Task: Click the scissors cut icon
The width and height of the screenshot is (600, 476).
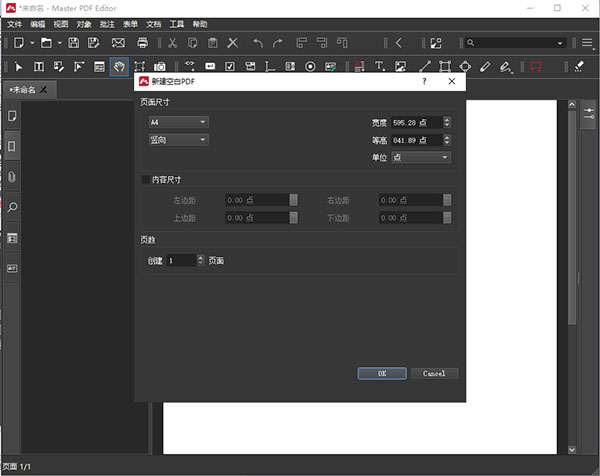Action: 172,43
